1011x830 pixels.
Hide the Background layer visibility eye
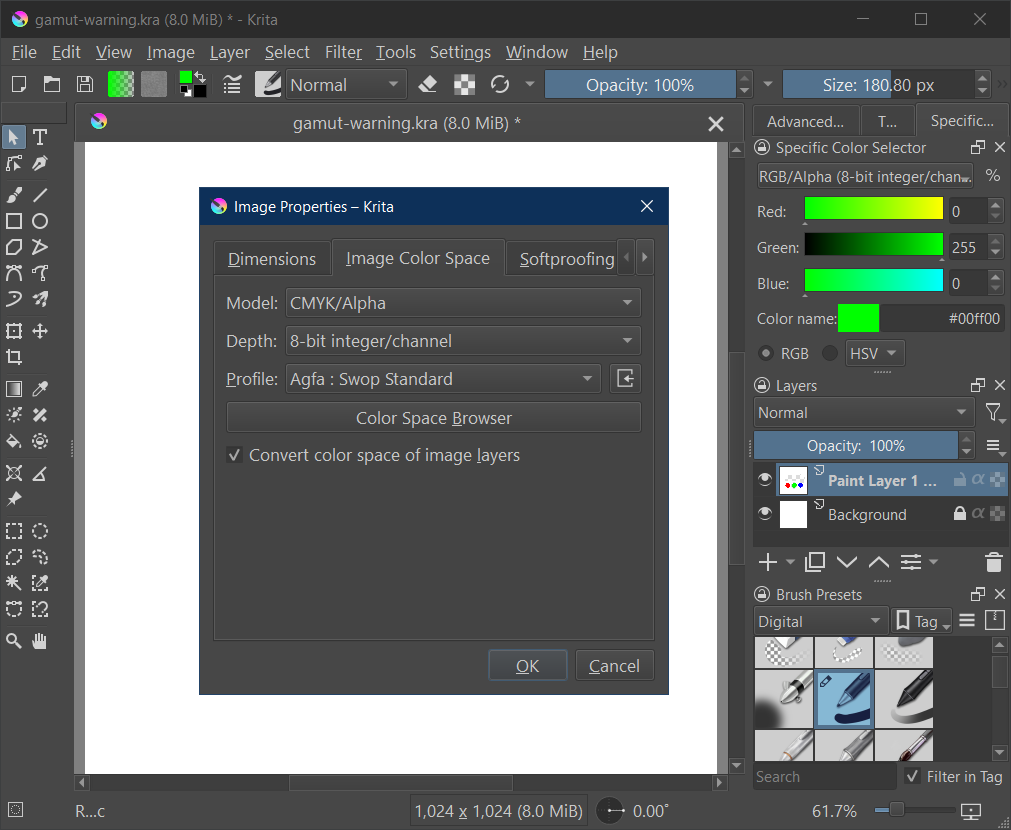[x=765, y=514]
